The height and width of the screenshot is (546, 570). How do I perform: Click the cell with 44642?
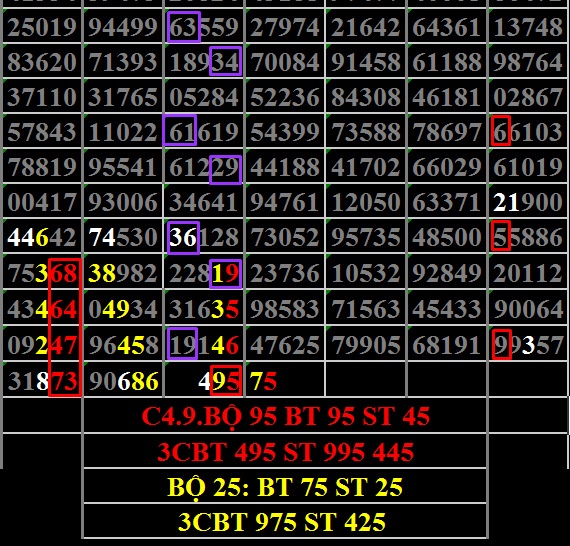click(x=42, y=236)
